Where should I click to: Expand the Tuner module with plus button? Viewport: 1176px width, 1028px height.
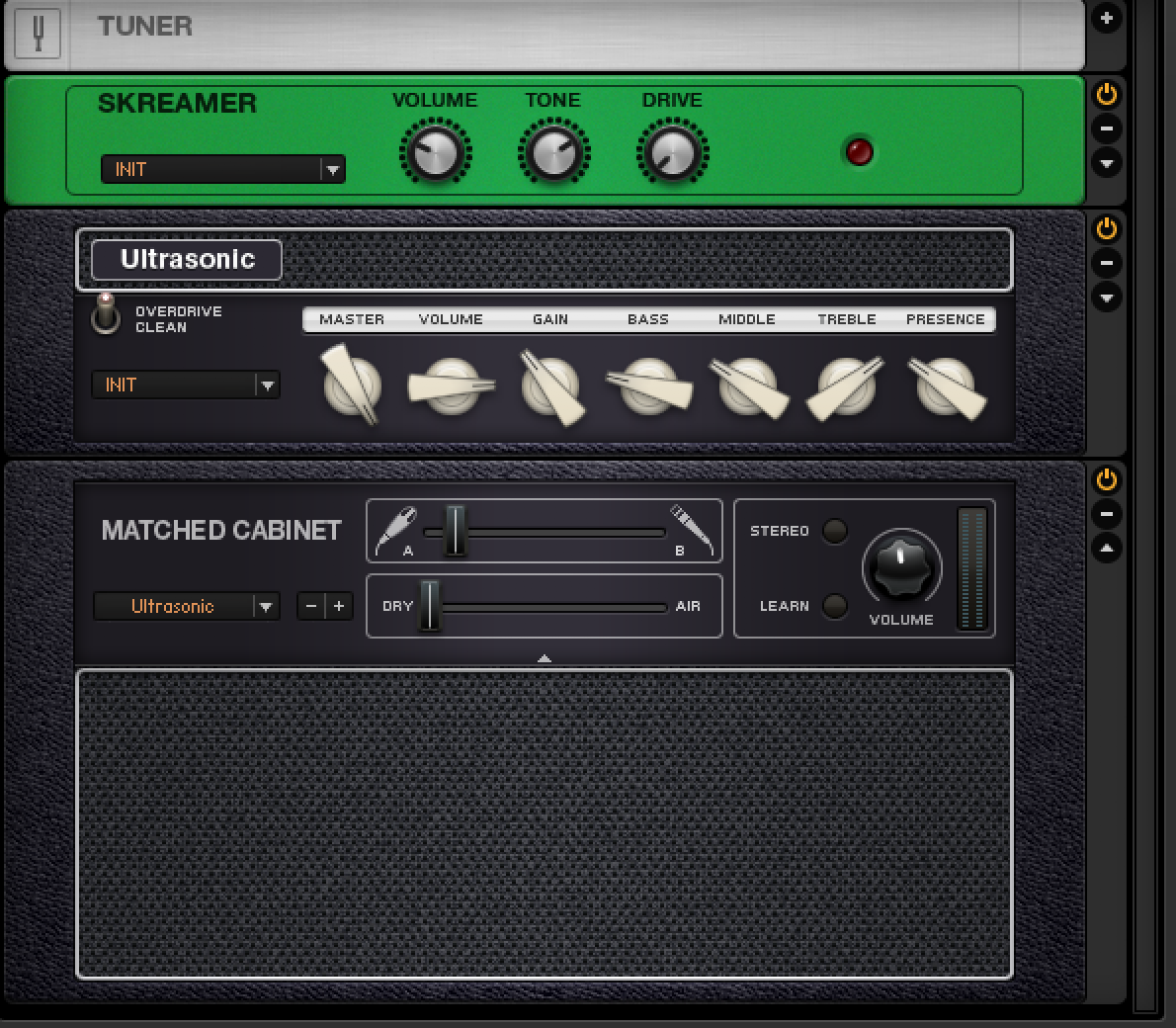click(1106, 17)
